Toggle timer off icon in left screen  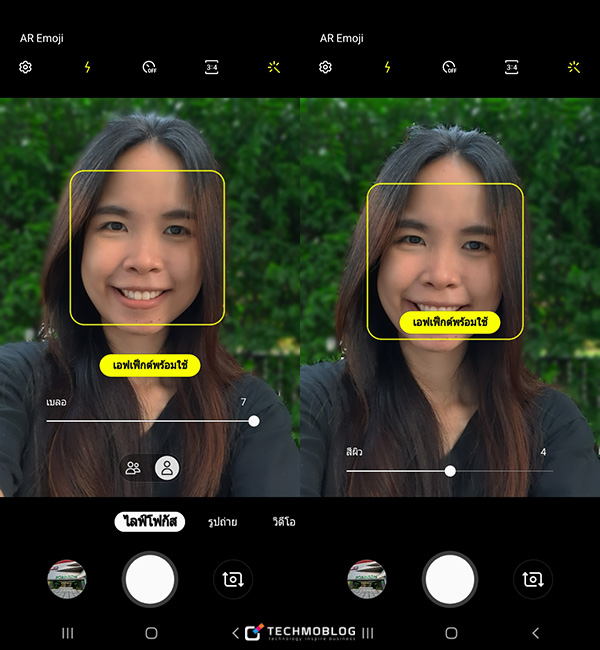(149, 68)
